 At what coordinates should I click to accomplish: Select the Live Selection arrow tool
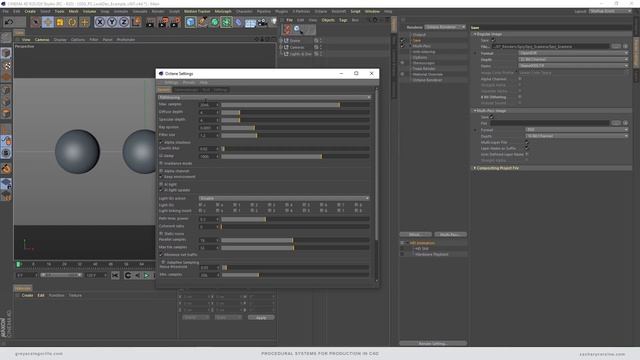click(36, 22)
